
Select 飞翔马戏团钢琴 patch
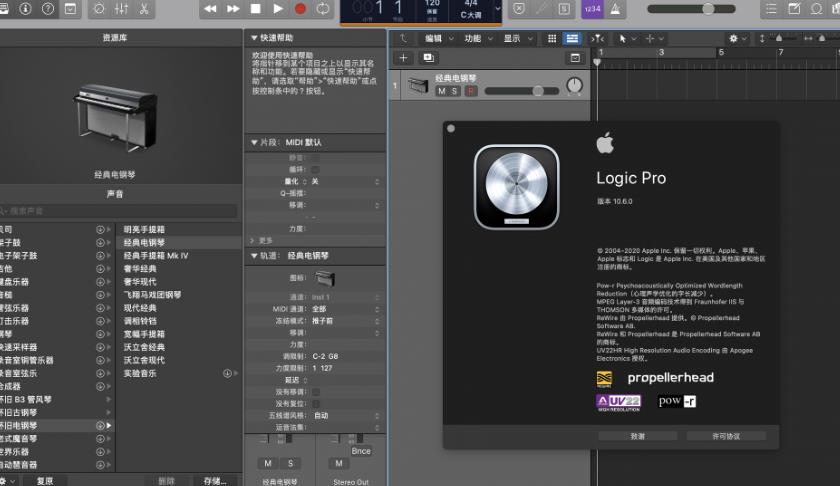coord(152,295)
